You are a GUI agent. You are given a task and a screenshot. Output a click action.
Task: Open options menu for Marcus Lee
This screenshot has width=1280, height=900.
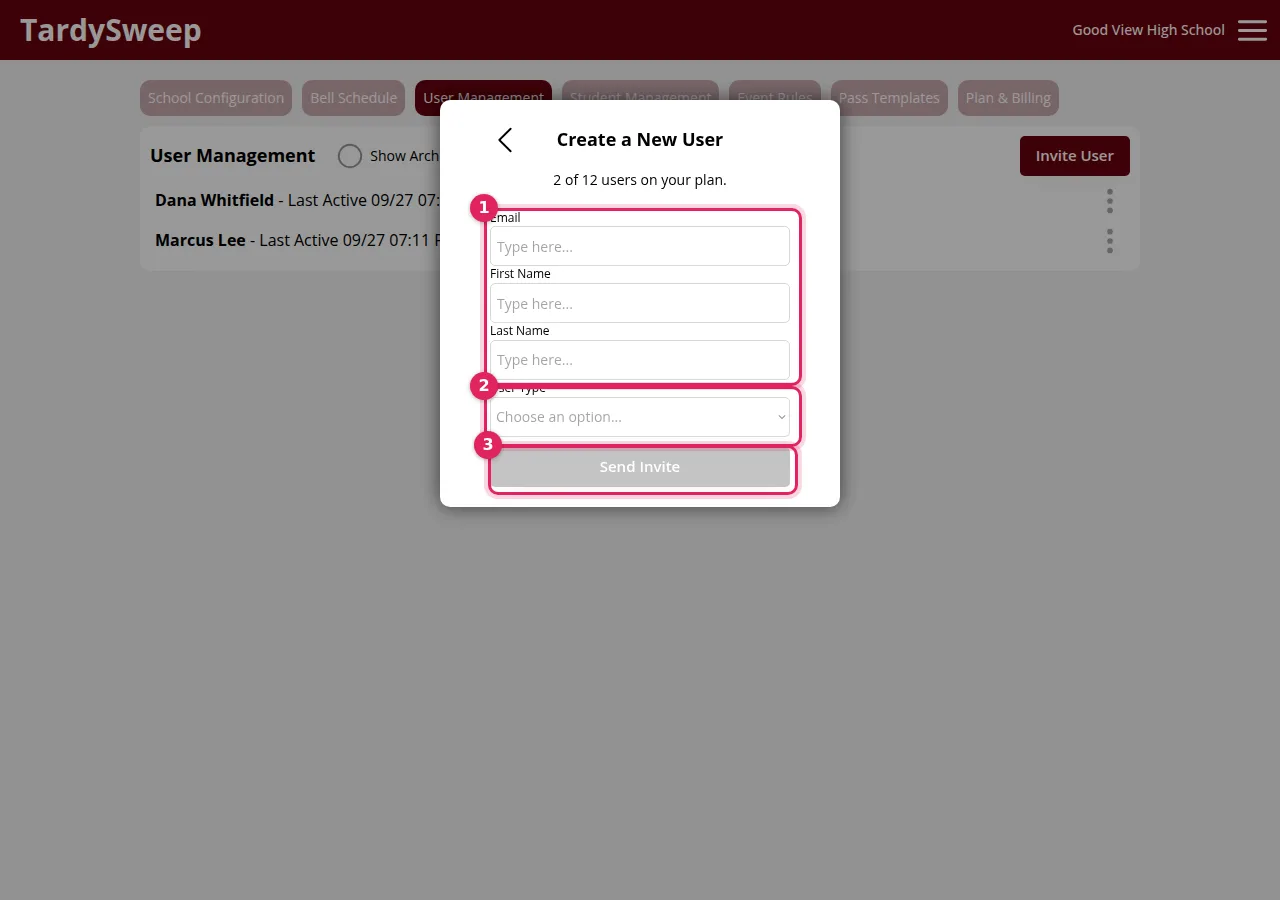click(x=1109, y=241)
